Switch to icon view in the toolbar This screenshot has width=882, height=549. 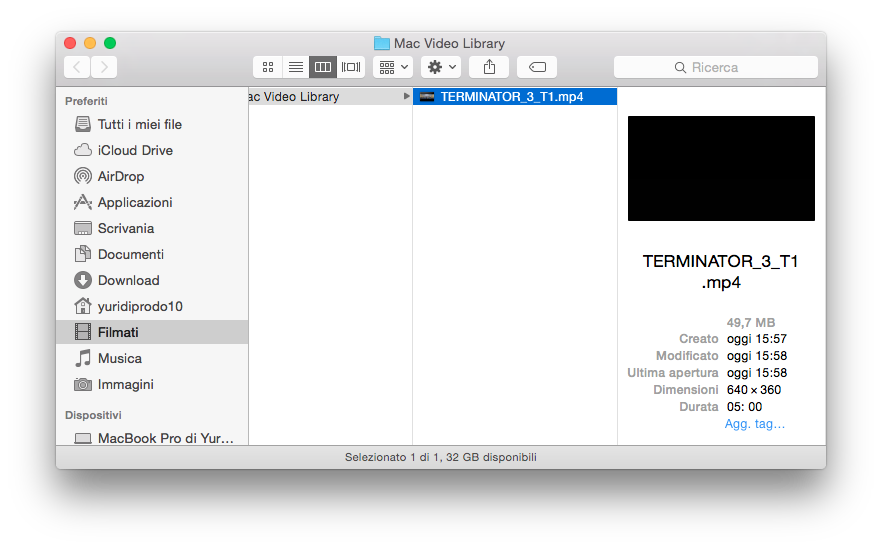pyautogui.click(x=268, y=67)
